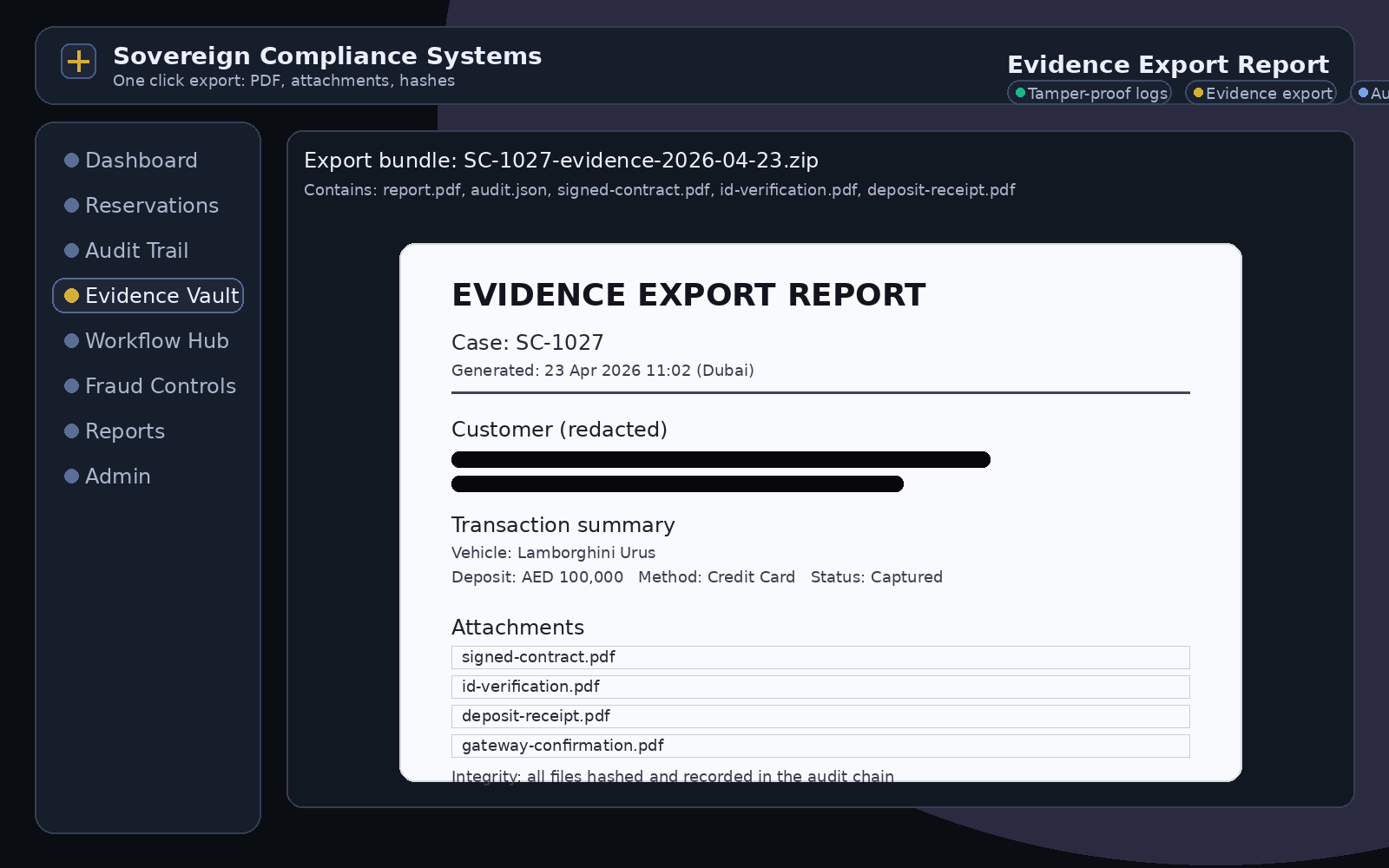Toggle the partially visible Au status pill

tap(1372, 92)
